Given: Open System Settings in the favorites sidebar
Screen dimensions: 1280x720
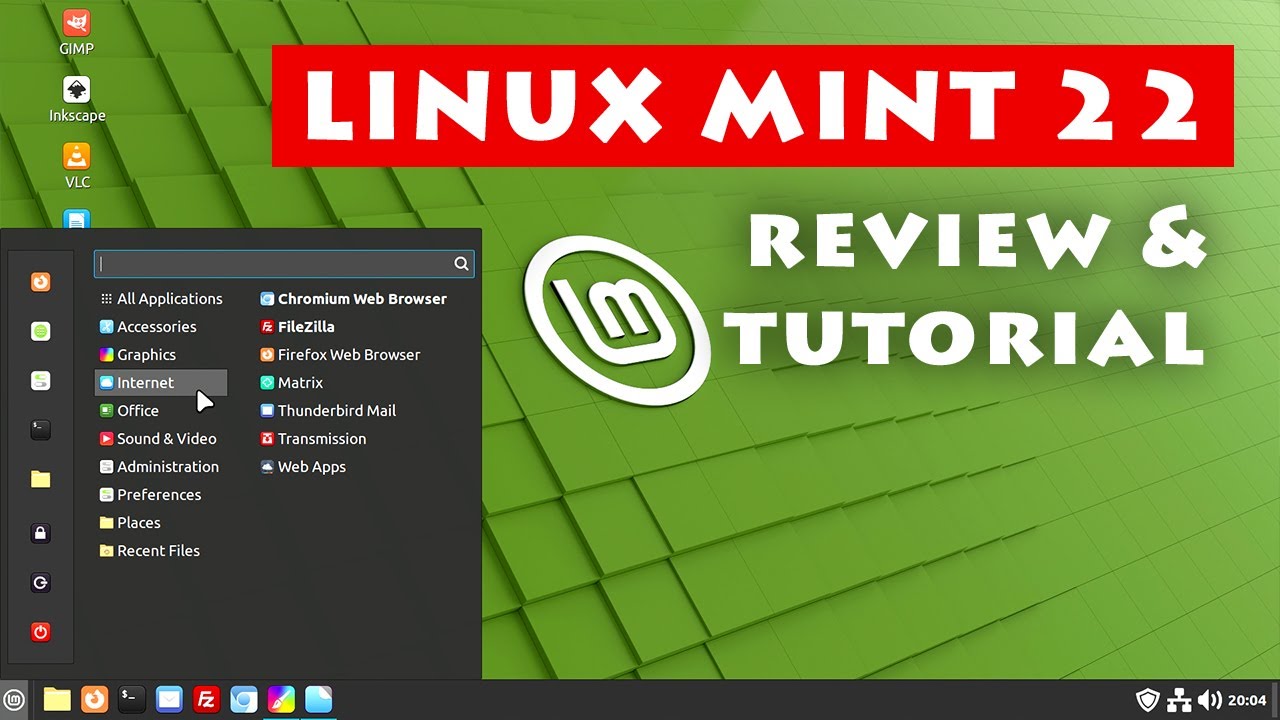Looking at the screenshot, I should pos(40,380).
